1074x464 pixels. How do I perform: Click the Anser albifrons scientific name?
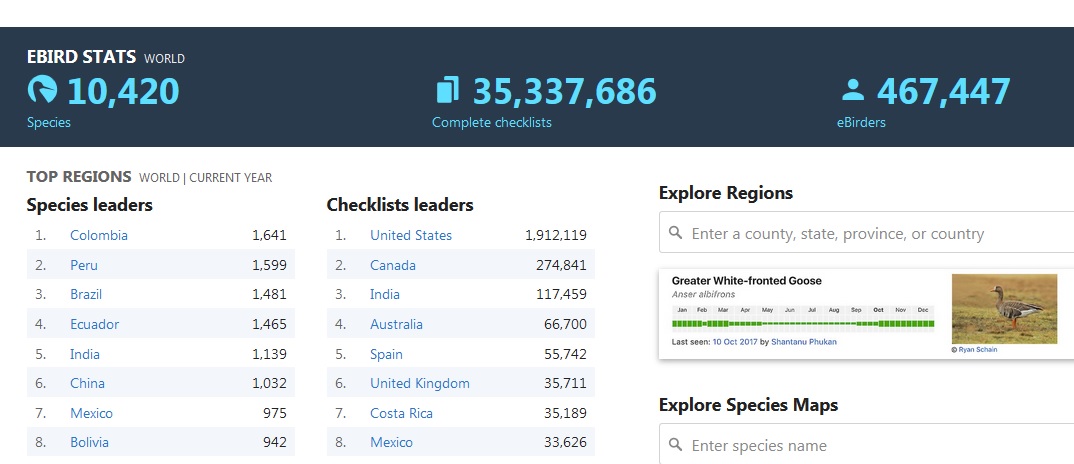tap(703, 294)
